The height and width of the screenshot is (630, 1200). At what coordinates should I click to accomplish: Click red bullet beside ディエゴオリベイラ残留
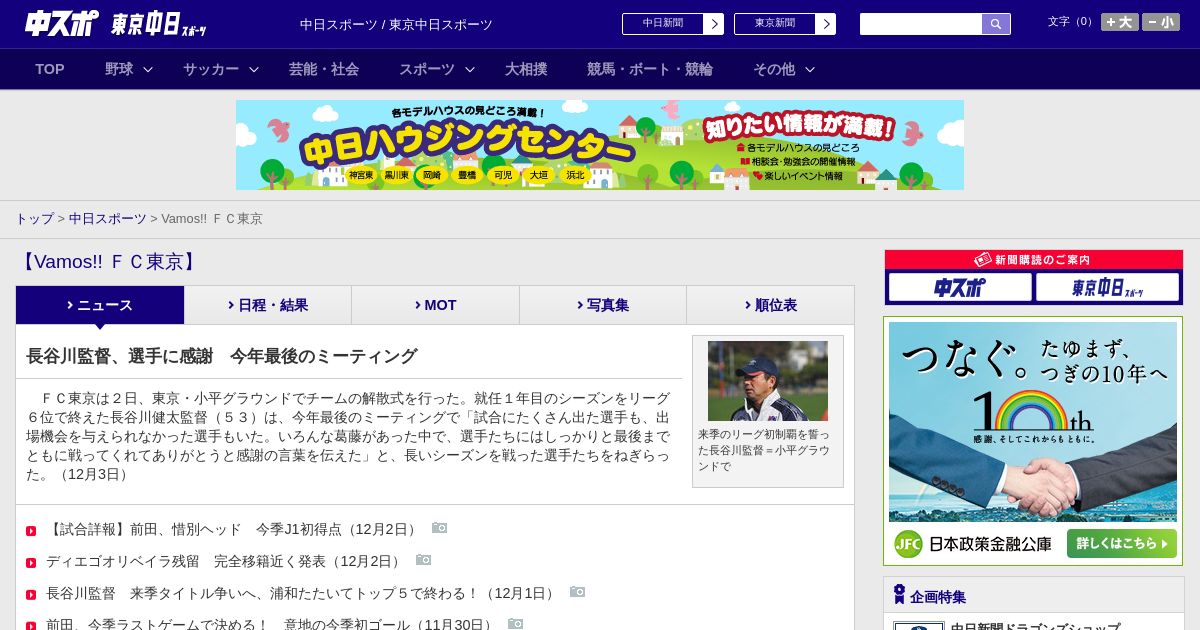point(31,563)
